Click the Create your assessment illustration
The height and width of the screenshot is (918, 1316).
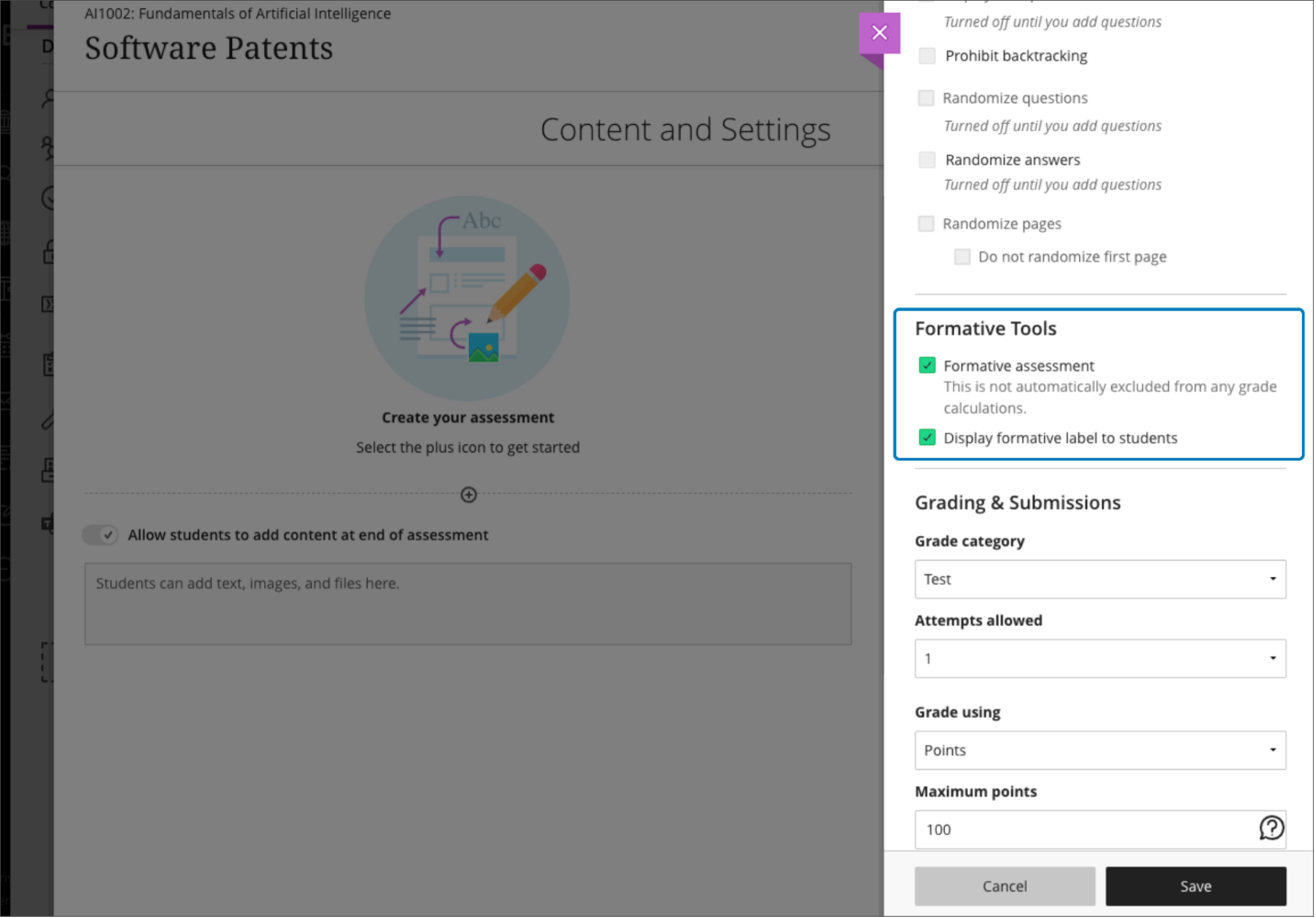467,298
